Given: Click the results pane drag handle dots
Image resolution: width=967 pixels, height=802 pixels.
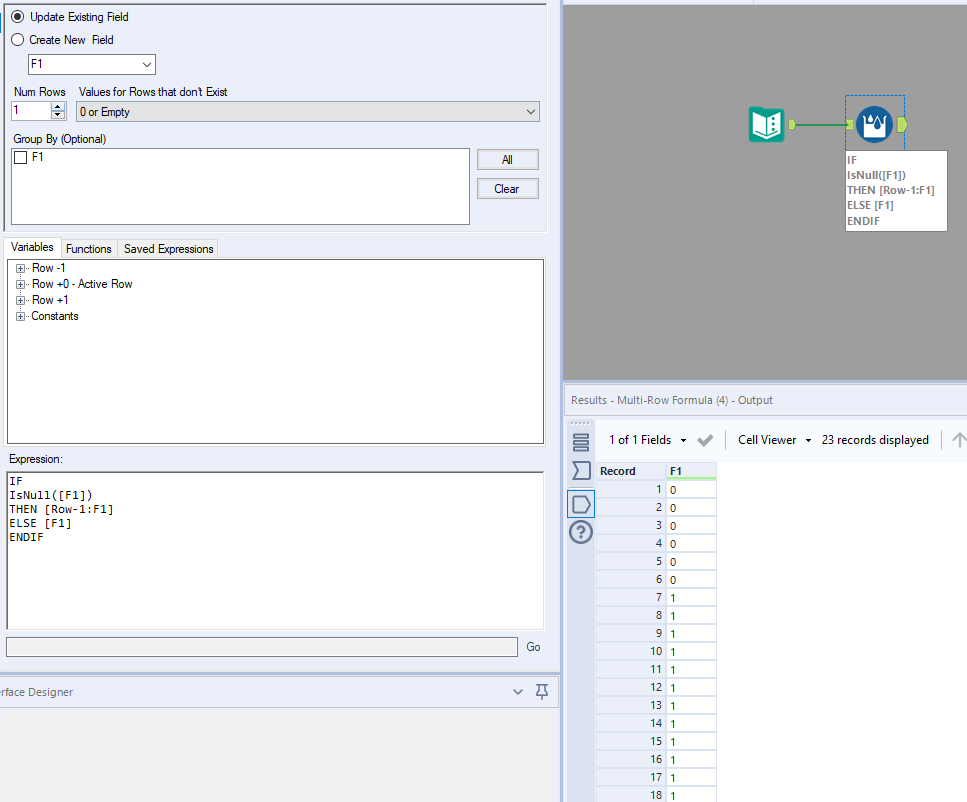Looking at the screenshot, I should pyautogui.click(x=580, y=423).
